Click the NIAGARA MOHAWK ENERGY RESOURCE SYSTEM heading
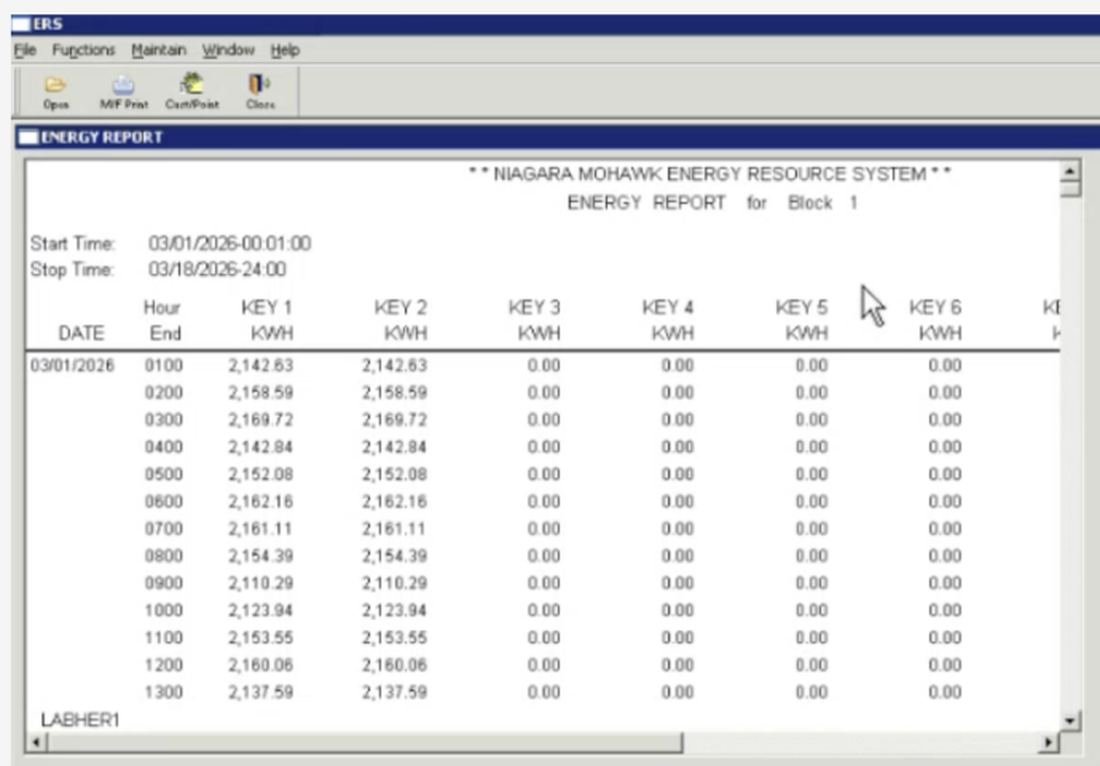Image resolution: width=1100 pixels, height=766 pixels. (x=710, y=174)
